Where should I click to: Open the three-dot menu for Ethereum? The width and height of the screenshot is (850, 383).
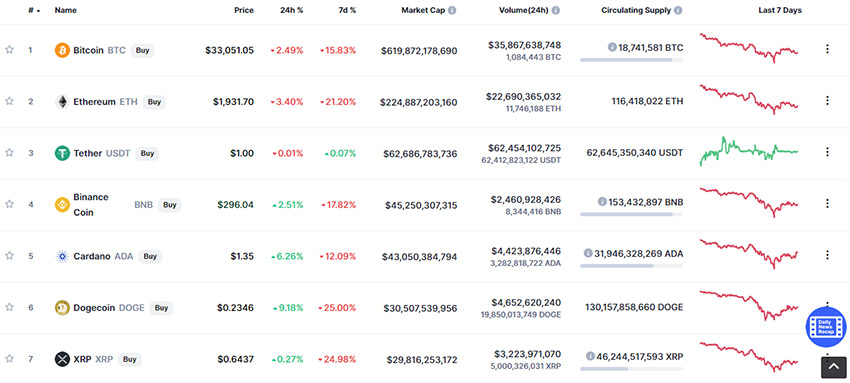[x=827, y=100]
